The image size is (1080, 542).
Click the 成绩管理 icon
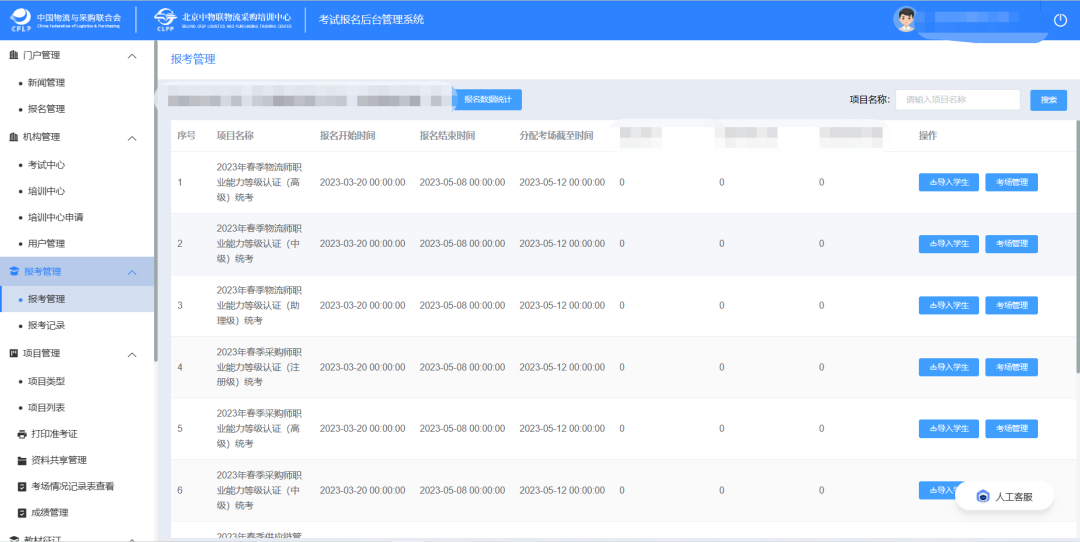tap(21, 512)
